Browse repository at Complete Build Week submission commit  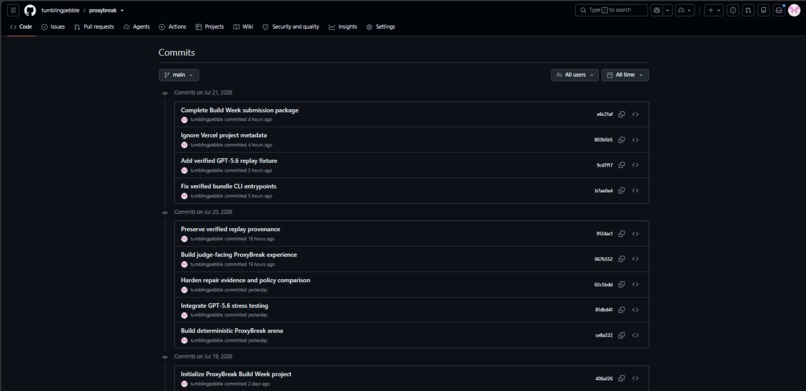[636, 114]
